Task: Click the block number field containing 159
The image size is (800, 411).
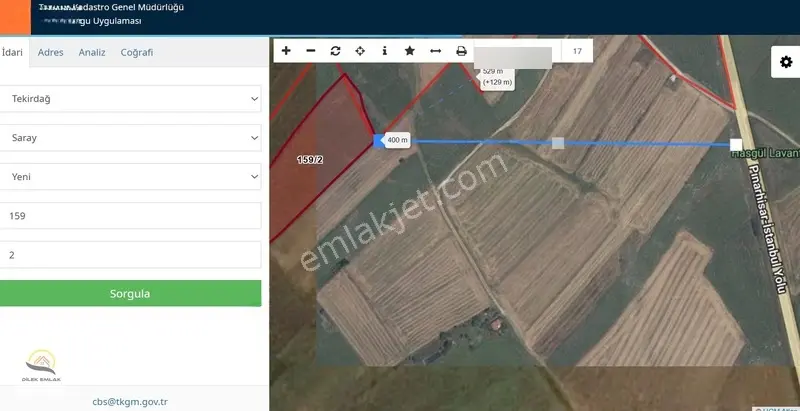Action: [130, 216]
